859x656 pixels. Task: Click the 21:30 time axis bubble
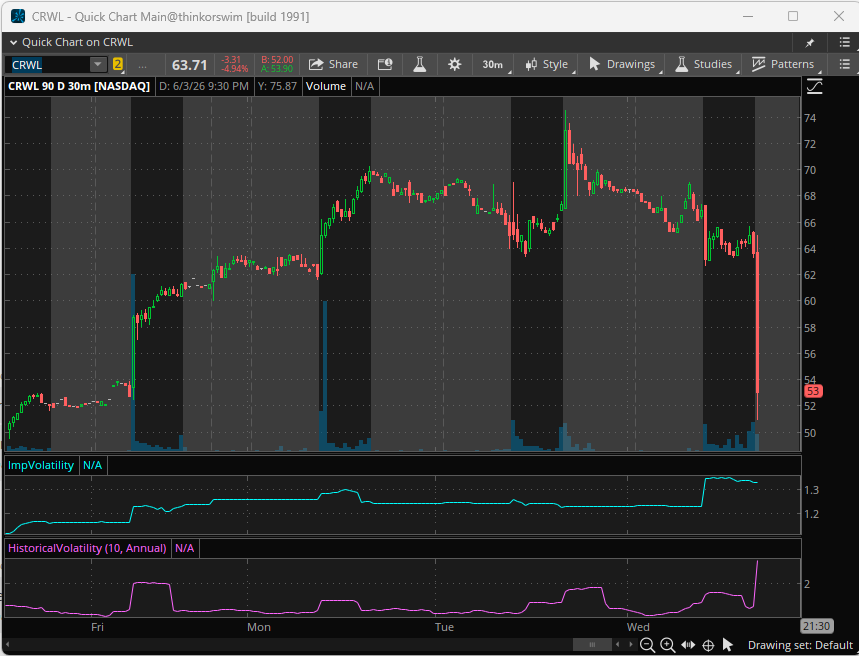[x=816, y=626]
